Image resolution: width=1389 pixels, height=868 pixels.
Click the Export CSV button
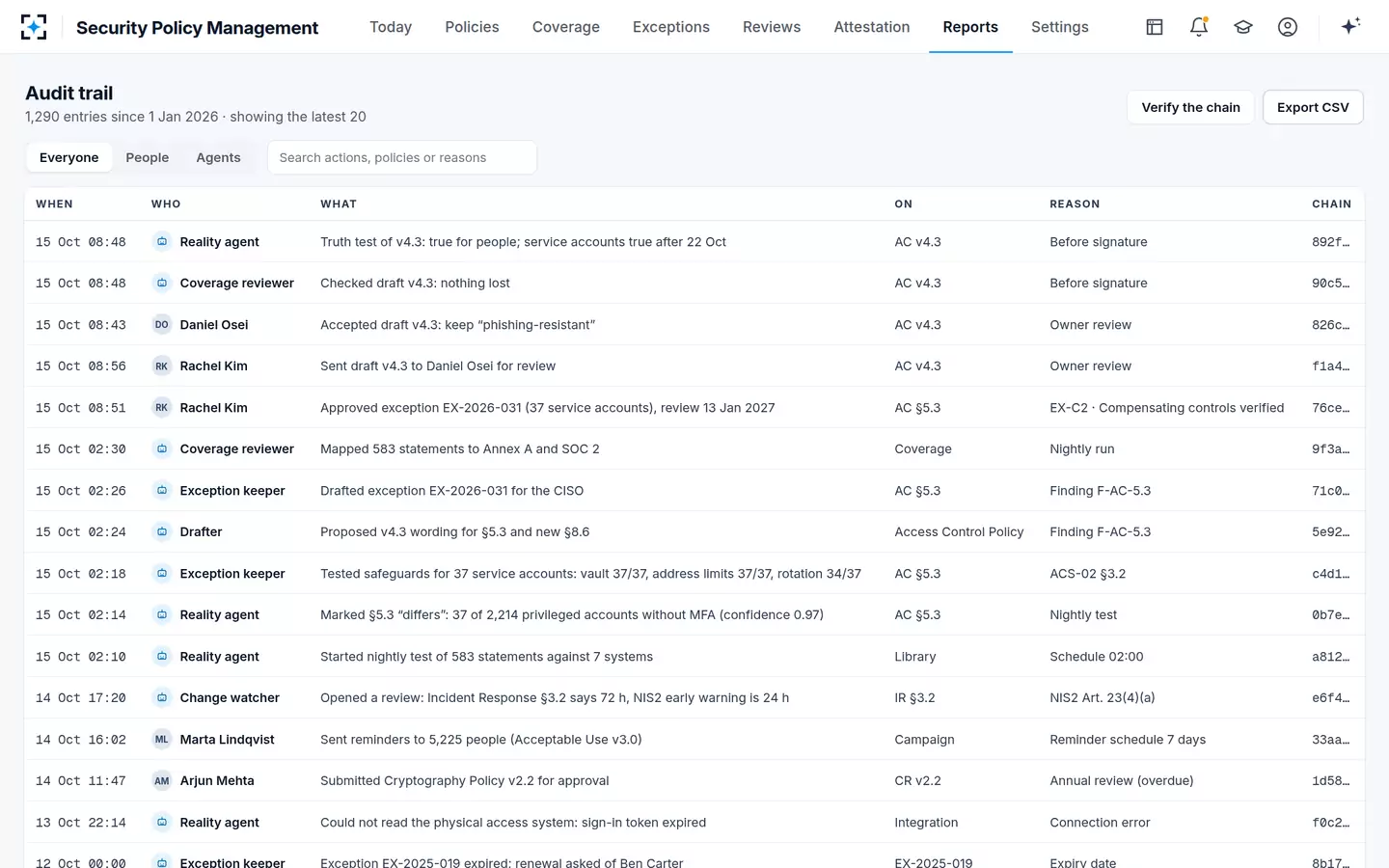[1313, 107]
